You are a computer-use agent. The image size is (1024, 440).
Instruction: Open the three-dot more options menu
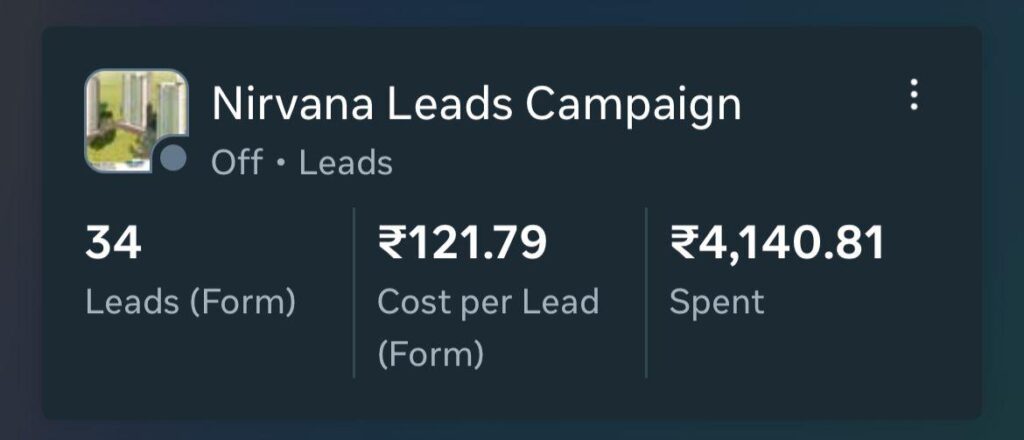pyautogui.click(x=913, y=95)
